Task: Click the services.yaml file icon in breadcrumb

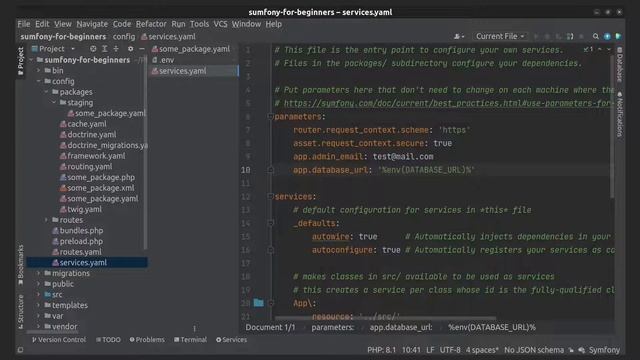Action: click(144, 37)
